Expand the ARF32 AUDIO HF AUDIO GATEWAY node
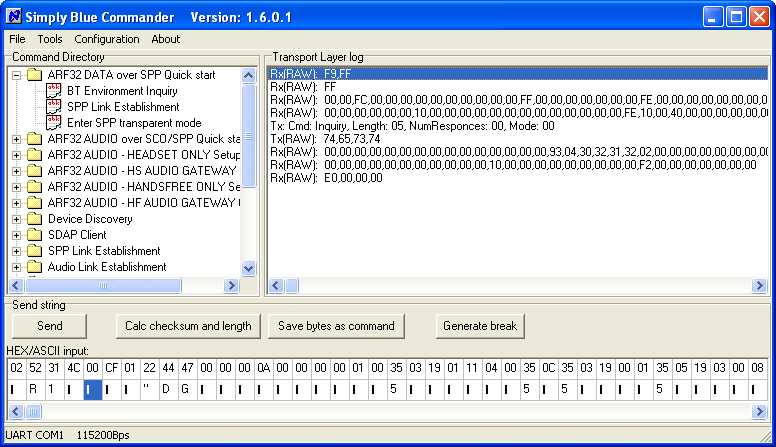The width and height of the screenshot is (776, 447). click(x=16, y=203)
